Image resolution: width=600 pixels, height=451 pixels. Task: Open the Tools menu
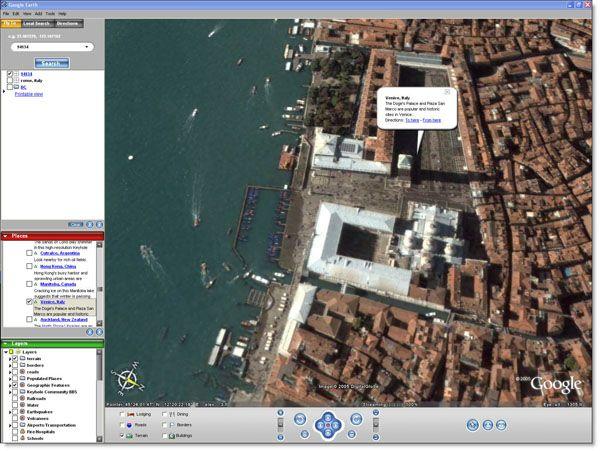click(x=50, y=13)
